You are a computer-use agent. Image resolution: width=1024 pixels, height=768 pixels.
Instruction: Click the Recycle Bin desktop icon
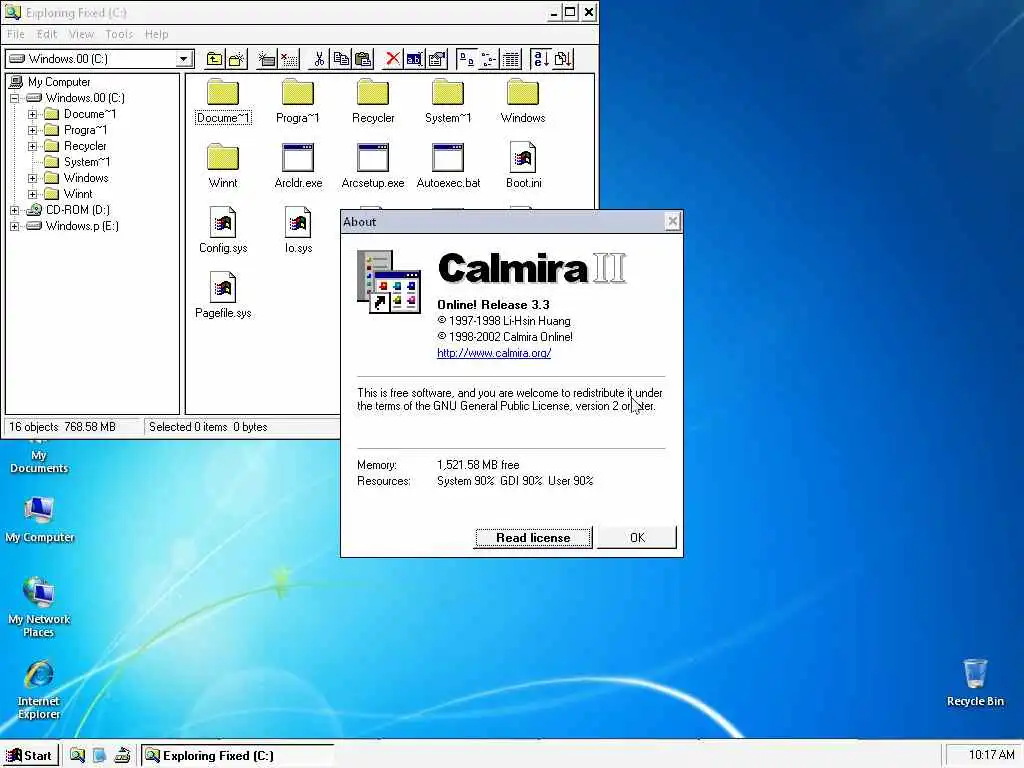click(x=975, y=683)
